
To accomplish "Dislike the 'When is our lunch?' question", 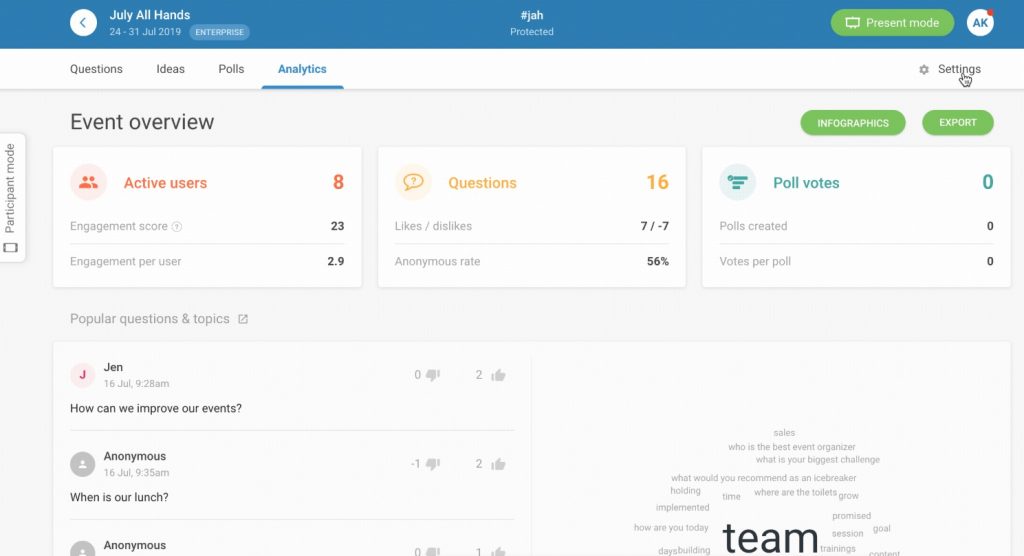I will (433, 464).
